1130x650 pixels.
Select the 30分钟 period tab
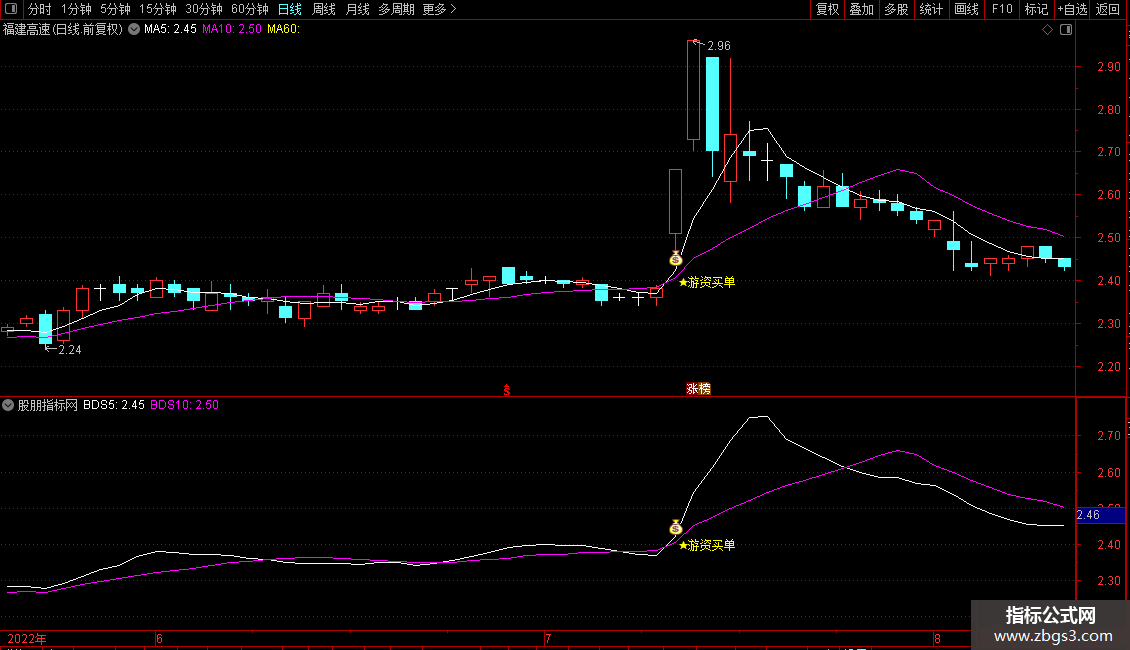tap(204, 9)
